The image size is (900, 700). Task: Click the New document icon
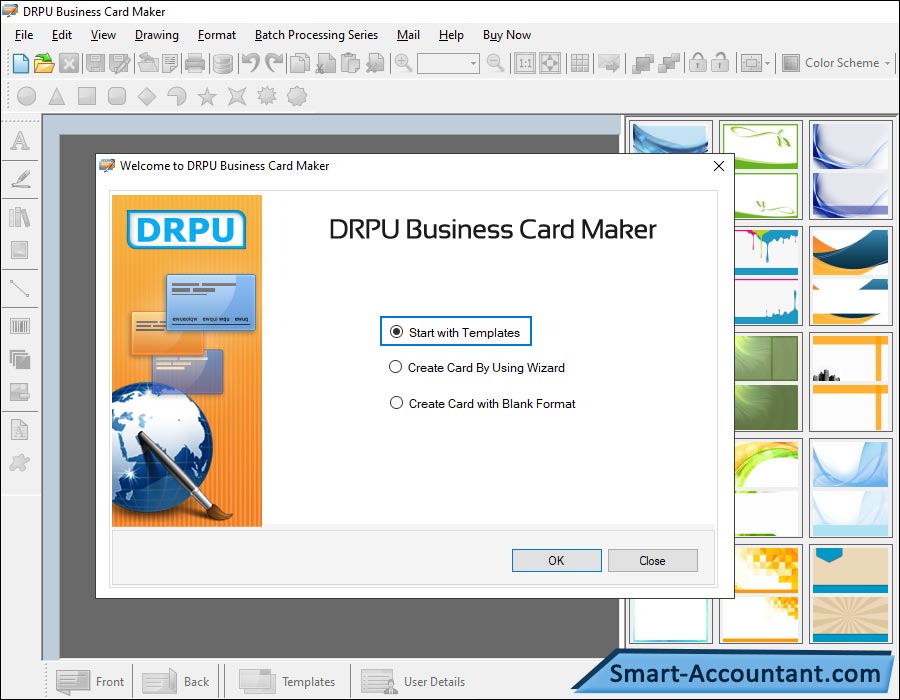tap(20, 63)
